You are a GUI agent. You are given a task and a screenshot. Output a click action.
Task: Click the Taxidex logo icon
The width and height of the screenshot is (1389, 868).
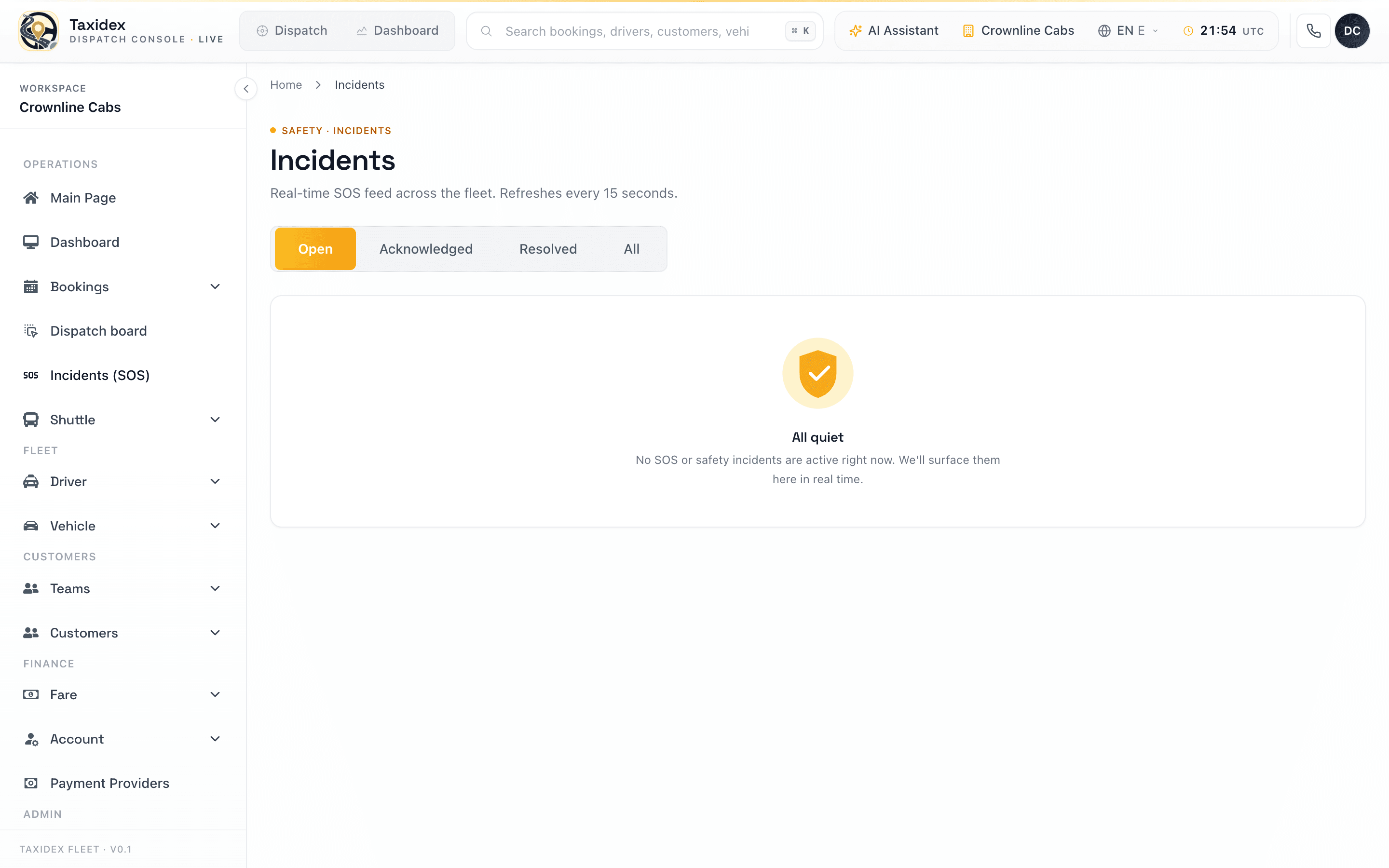pos(39,31)
